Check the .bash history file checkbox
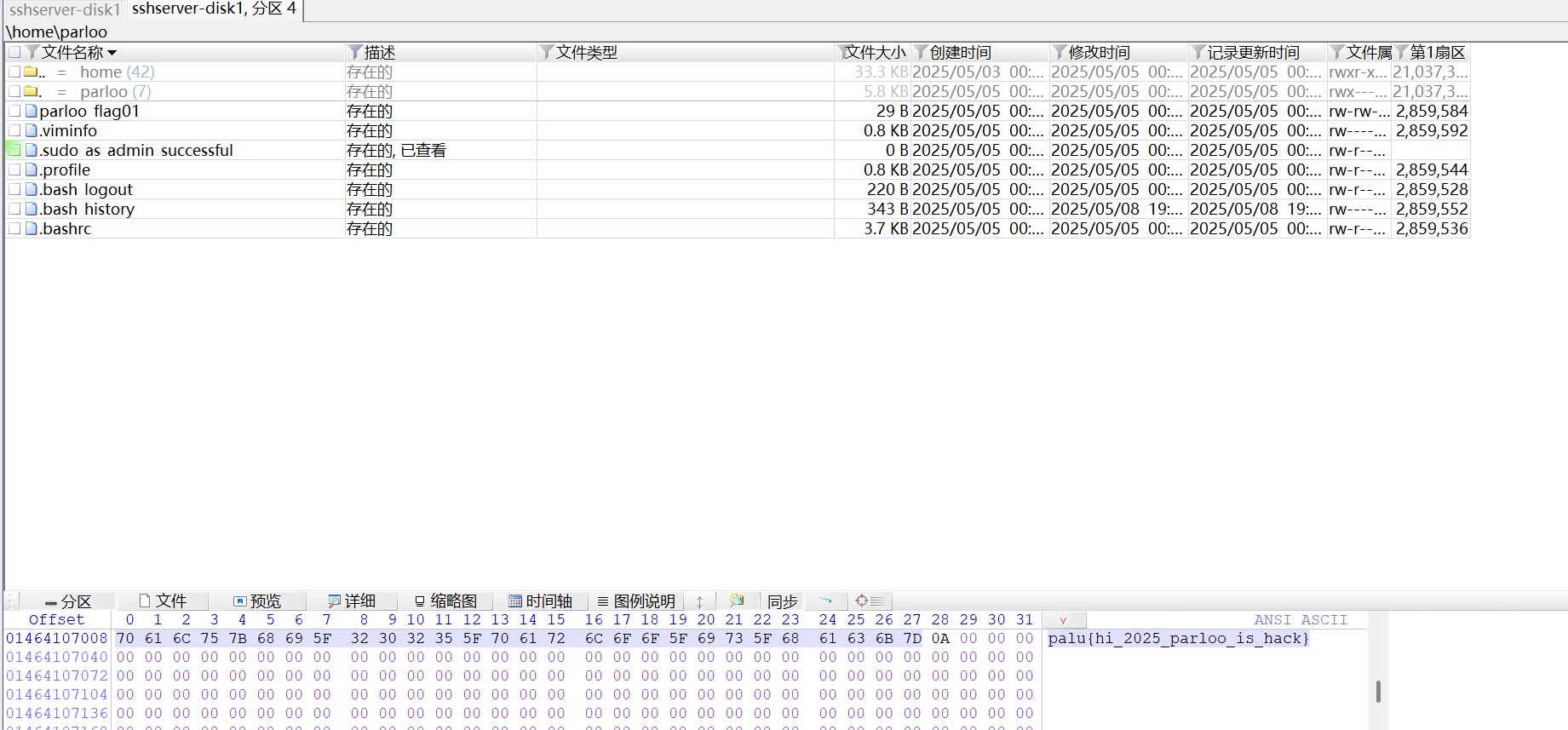The height and width of the screenshot is (730, 1568). pos(14,209)
